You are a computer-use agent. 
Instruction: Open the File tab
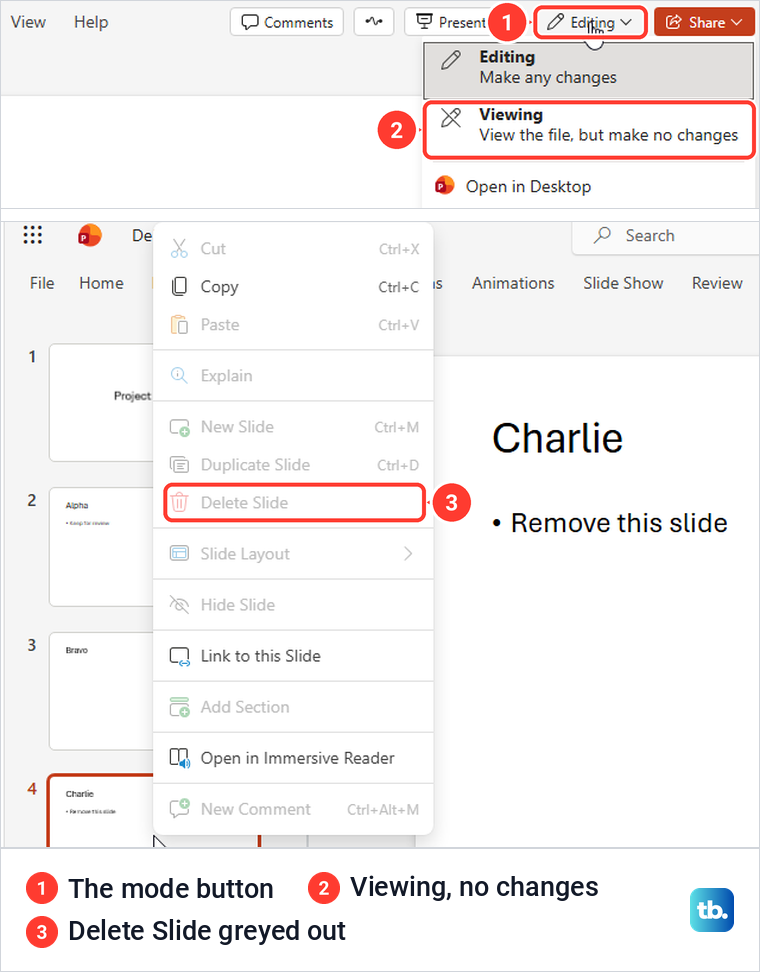coord(42,283)
